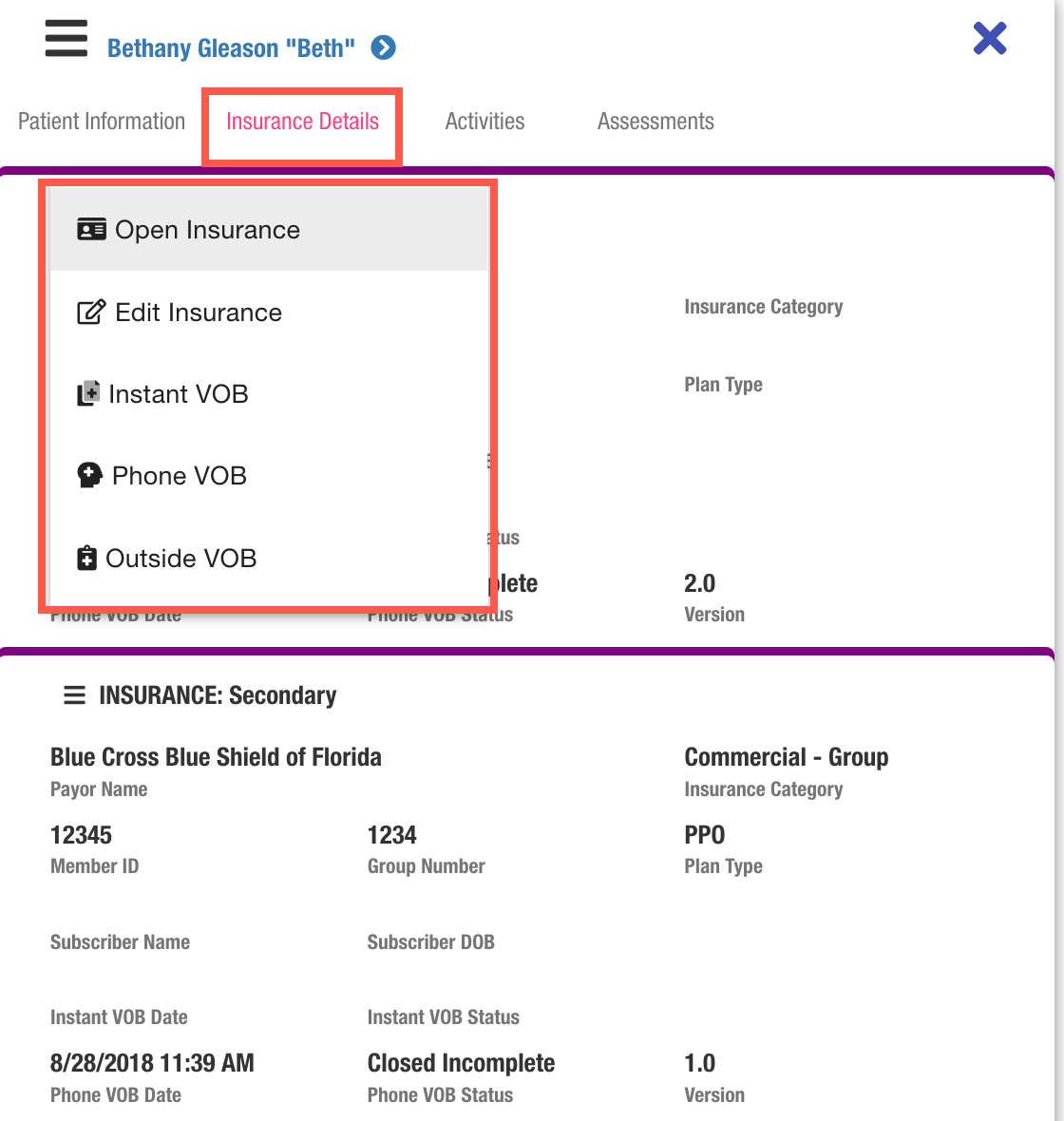Viewport: 1064px width, 1121px height.
Task: Open Bethany Gleason patient name link
Action: point(231,48)
